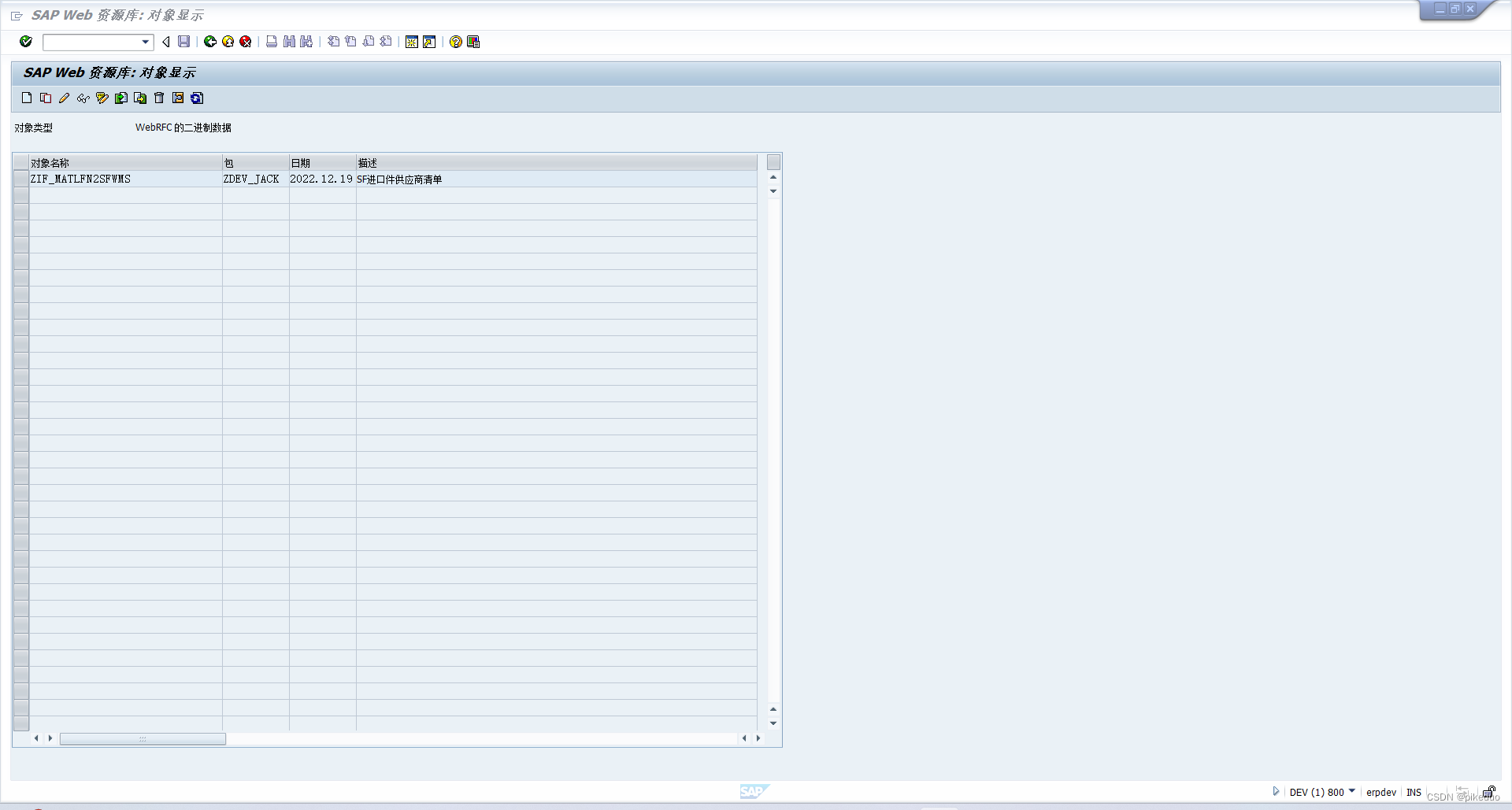Click the Generate Shortcut icon
This screenshot has height=810, width=1512.
(x=429, y=42)
